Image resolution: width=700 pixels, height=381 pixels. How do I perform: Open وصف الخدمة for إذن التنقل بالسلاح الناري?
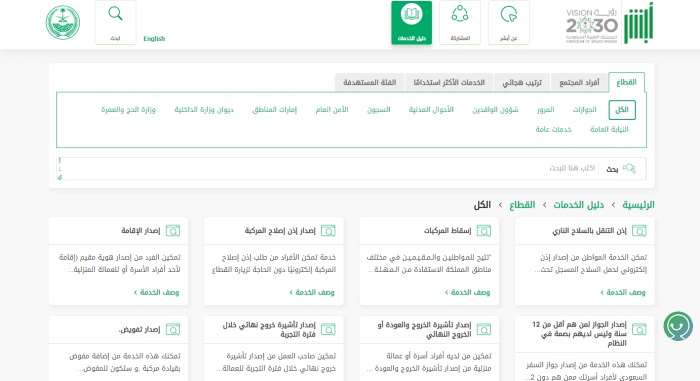[622, 293]
